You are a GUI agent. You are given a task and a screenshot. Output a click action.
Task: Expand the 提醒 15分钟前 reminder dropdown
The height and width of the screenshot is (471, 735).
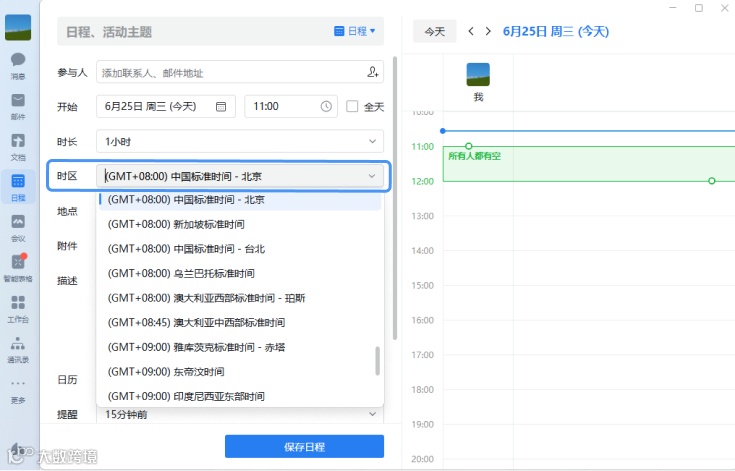click(372, 414)
